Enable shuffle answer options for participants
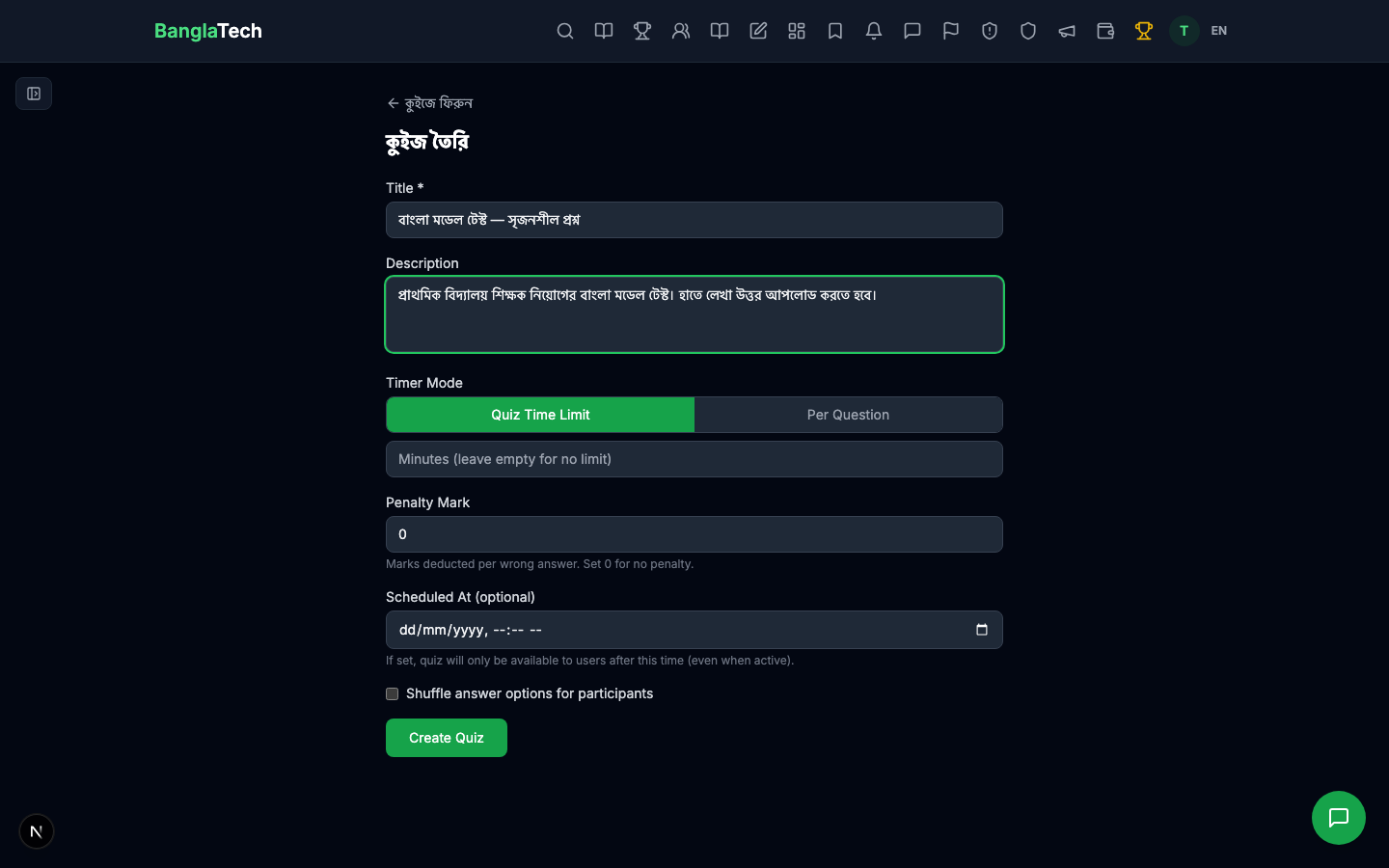This screenshot has height=868, width=1389. coord(393,694)
